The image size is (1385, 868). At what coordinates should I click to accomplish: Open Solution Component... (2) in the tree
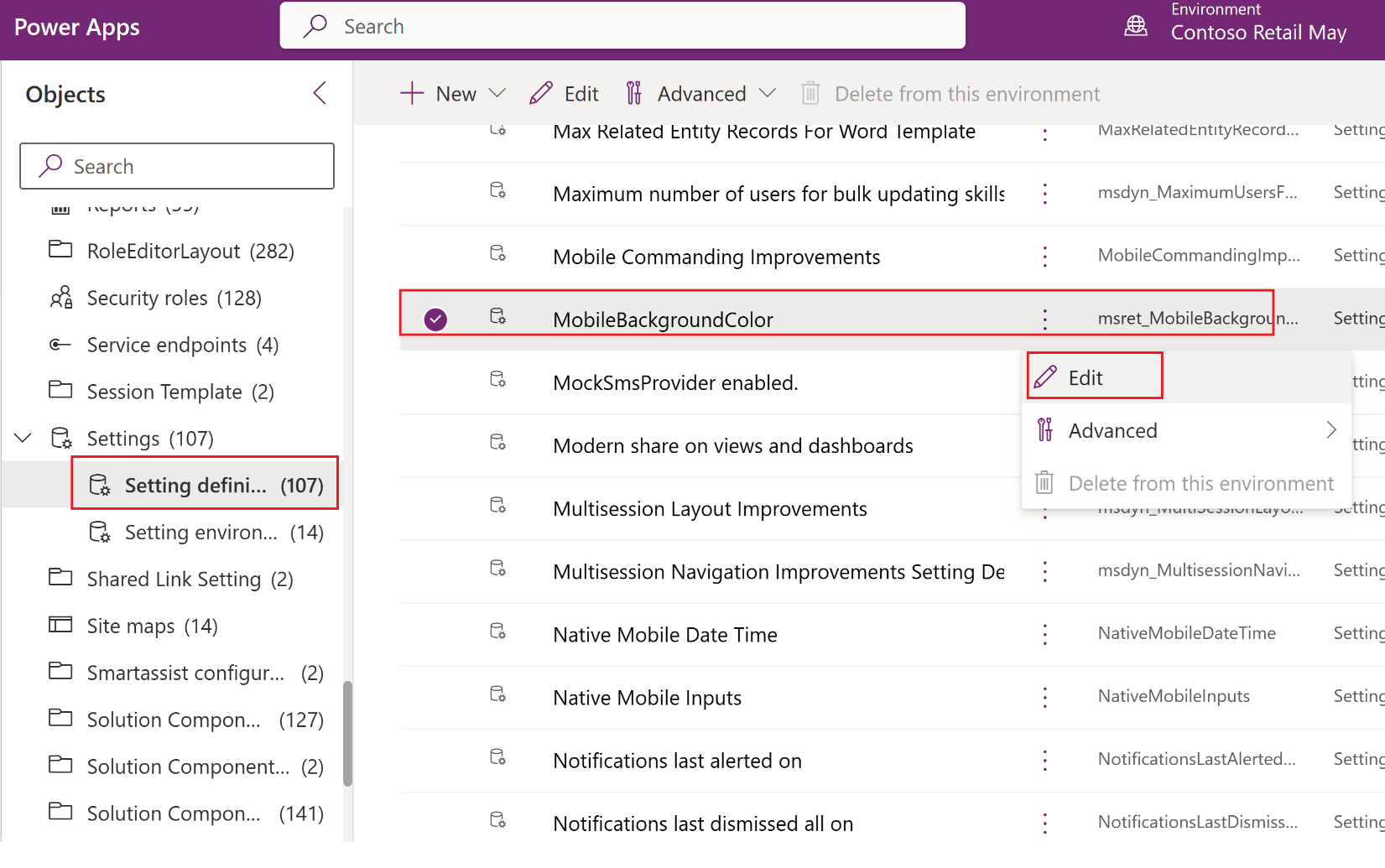coord(186,767)
